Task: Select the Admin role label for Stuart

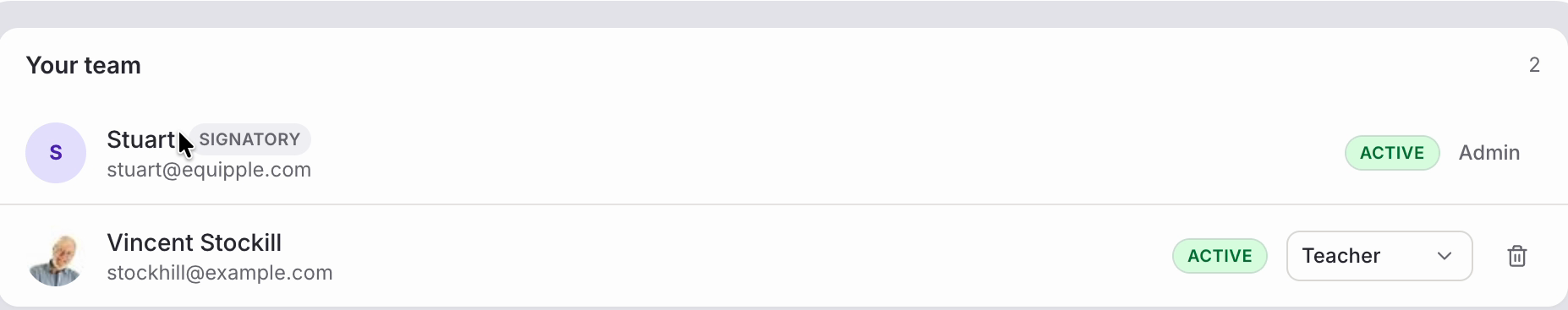Action: 1489,153
